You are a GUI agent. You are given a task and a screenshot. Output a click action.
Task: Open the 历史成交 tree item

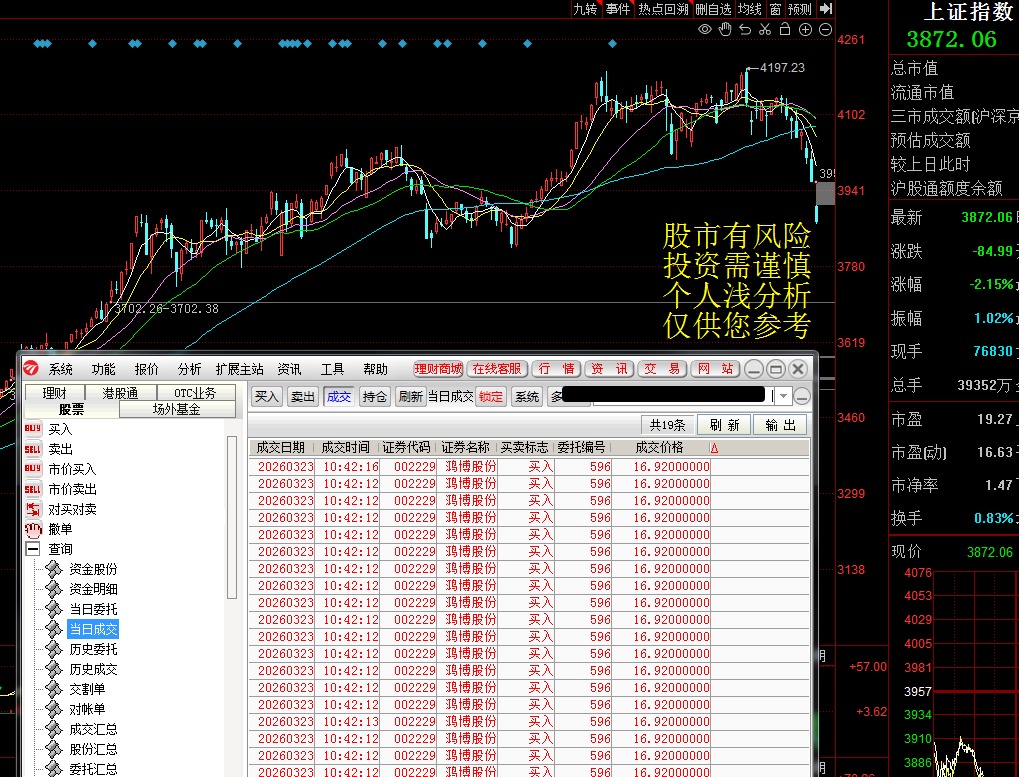click(93, 669)
